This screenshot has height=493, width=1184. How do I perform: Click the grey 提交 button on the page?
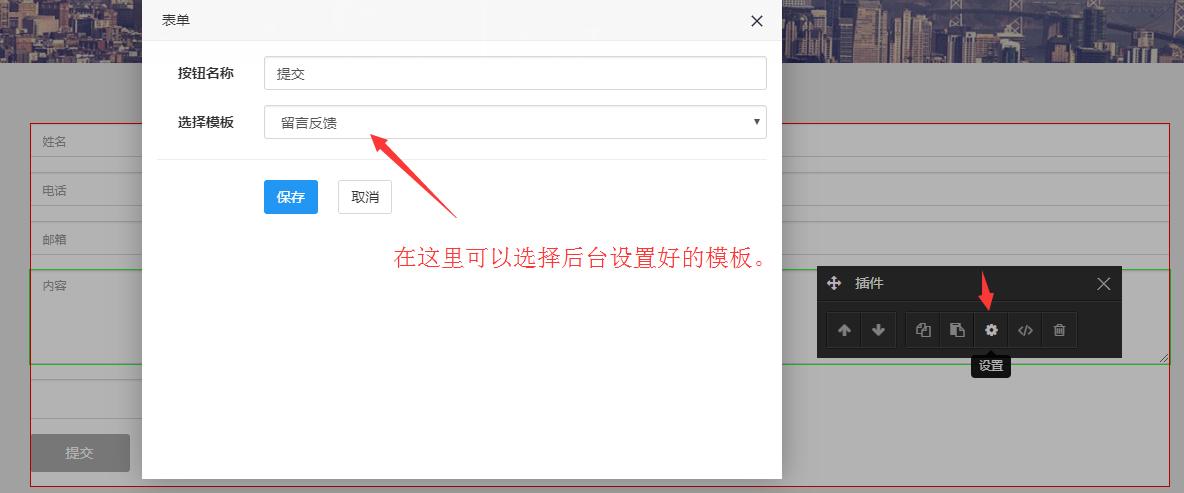(80, 453)
